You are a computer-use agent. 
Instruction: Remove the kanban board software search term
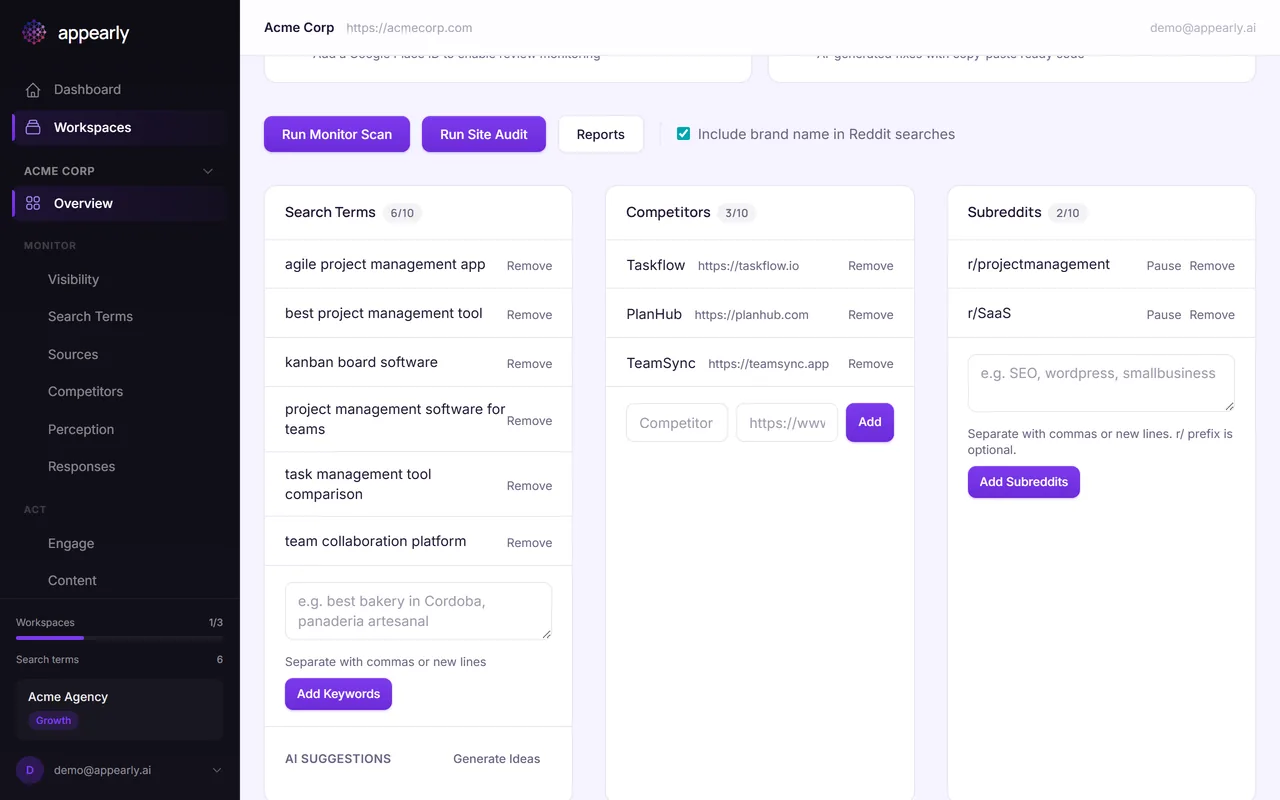(x=529, y=364)
